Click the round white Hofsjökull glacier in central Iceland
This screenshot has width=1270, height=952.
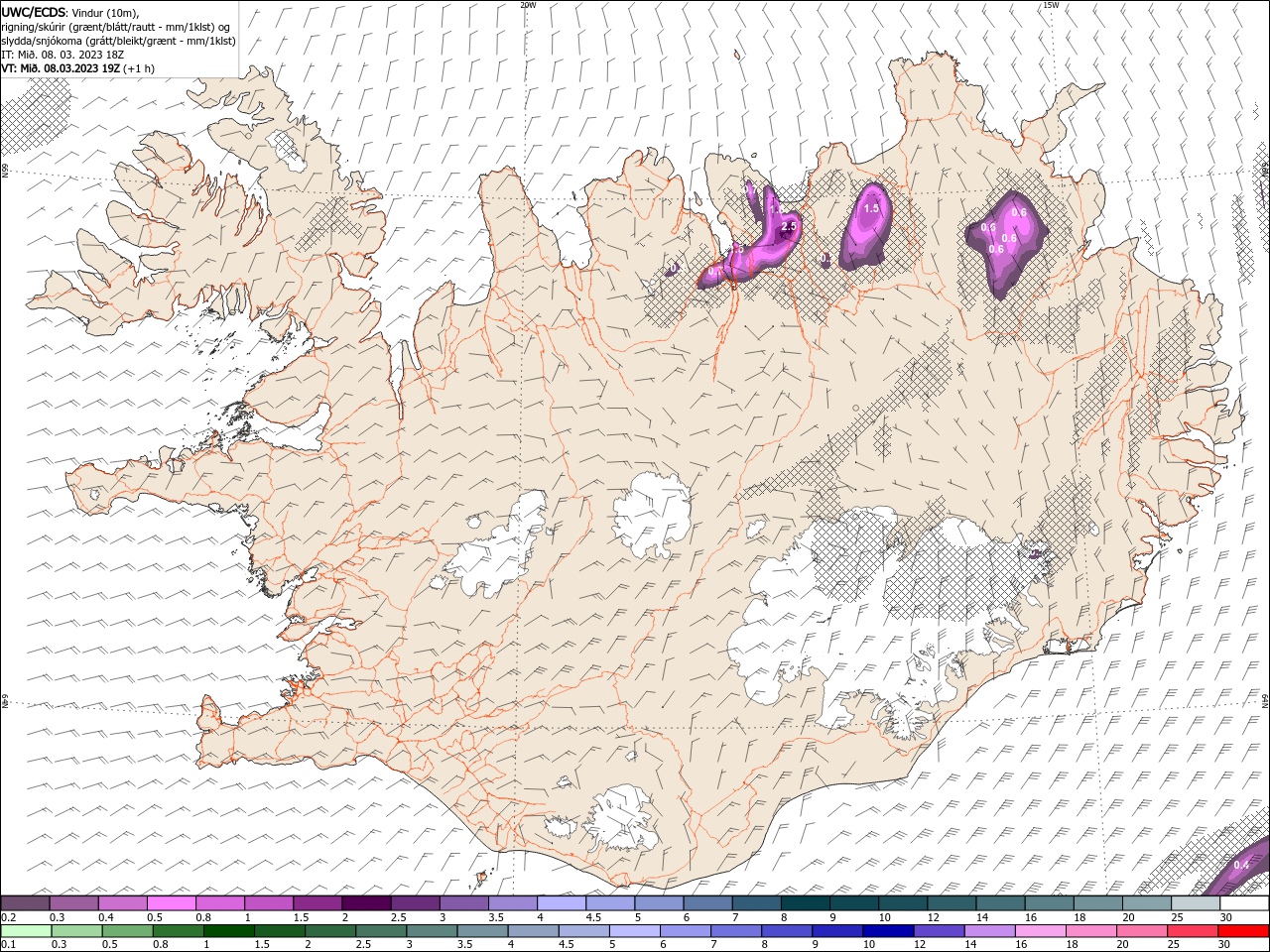coord(652,514)
